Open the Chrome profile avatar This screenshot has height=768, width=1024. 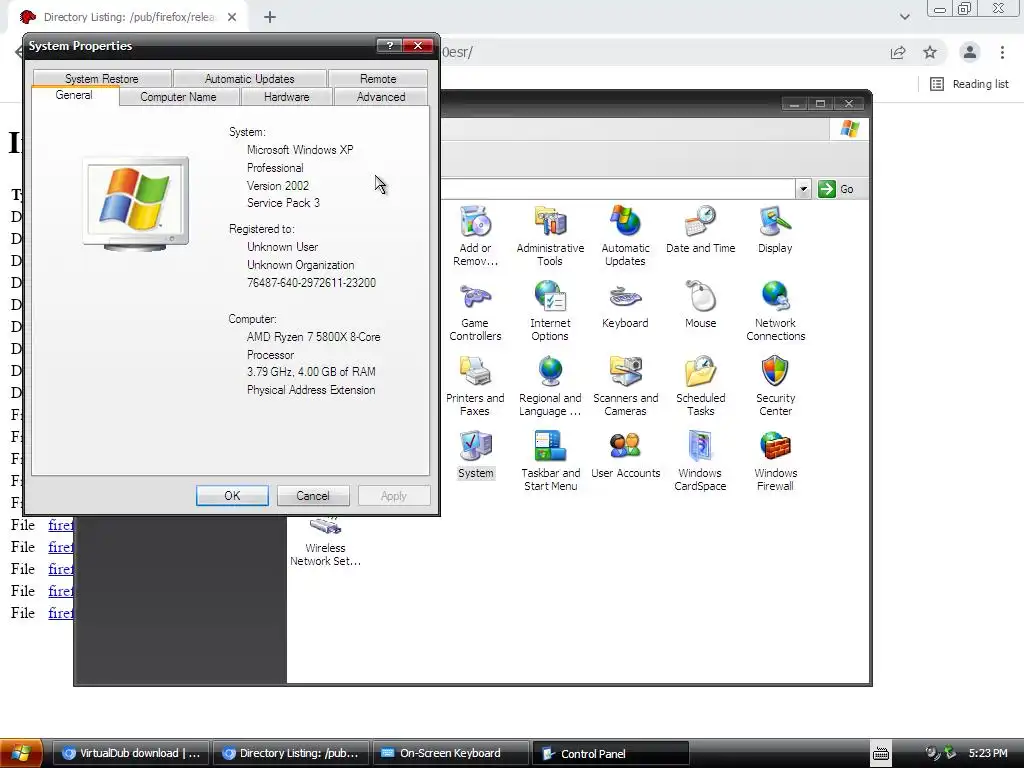970,52
